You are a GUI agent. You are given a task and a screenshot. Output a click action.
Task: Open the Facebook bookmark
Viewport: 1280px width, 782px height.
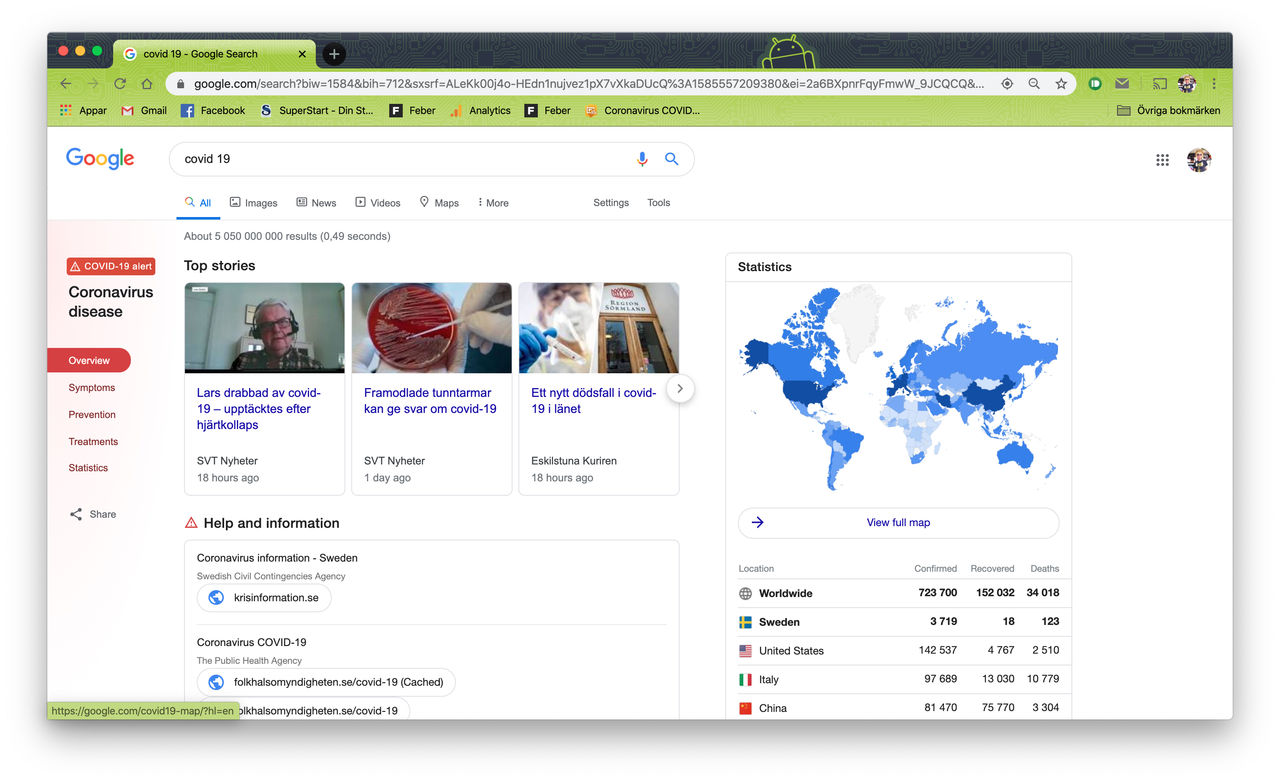[213, 110]
